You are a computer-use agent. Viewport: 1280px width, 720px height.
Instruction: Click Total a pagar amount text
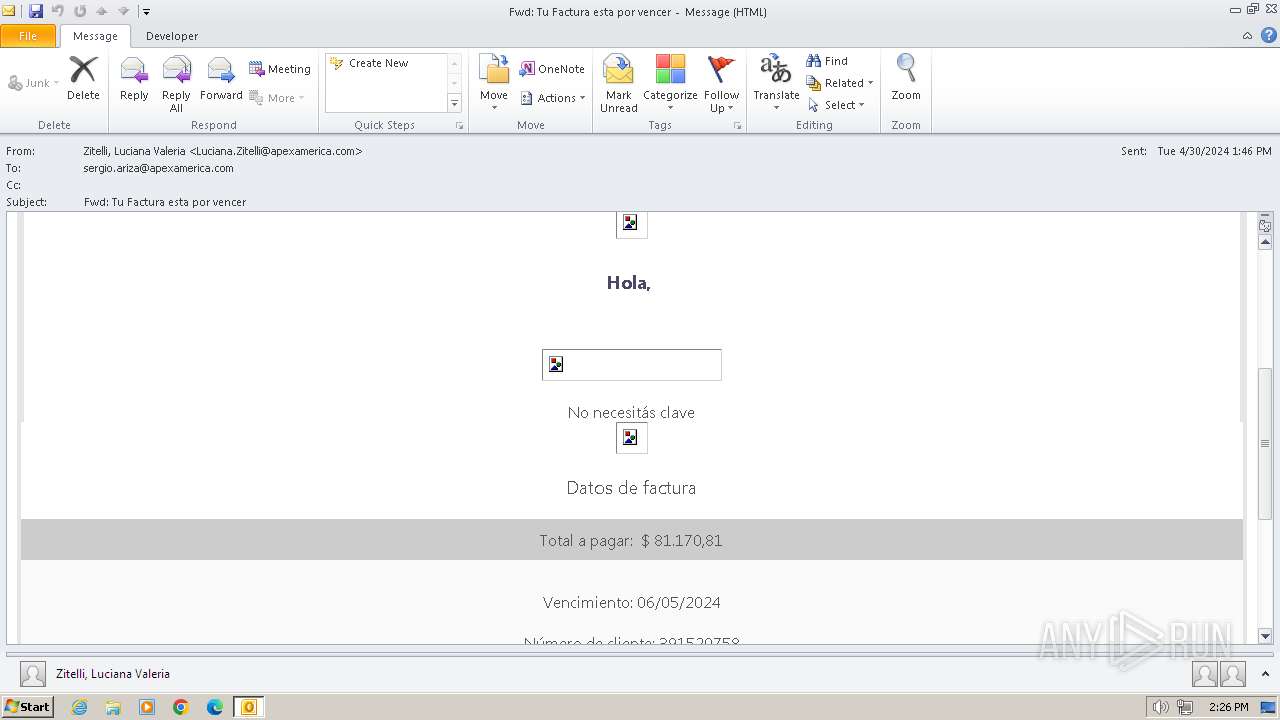point(631,540)
